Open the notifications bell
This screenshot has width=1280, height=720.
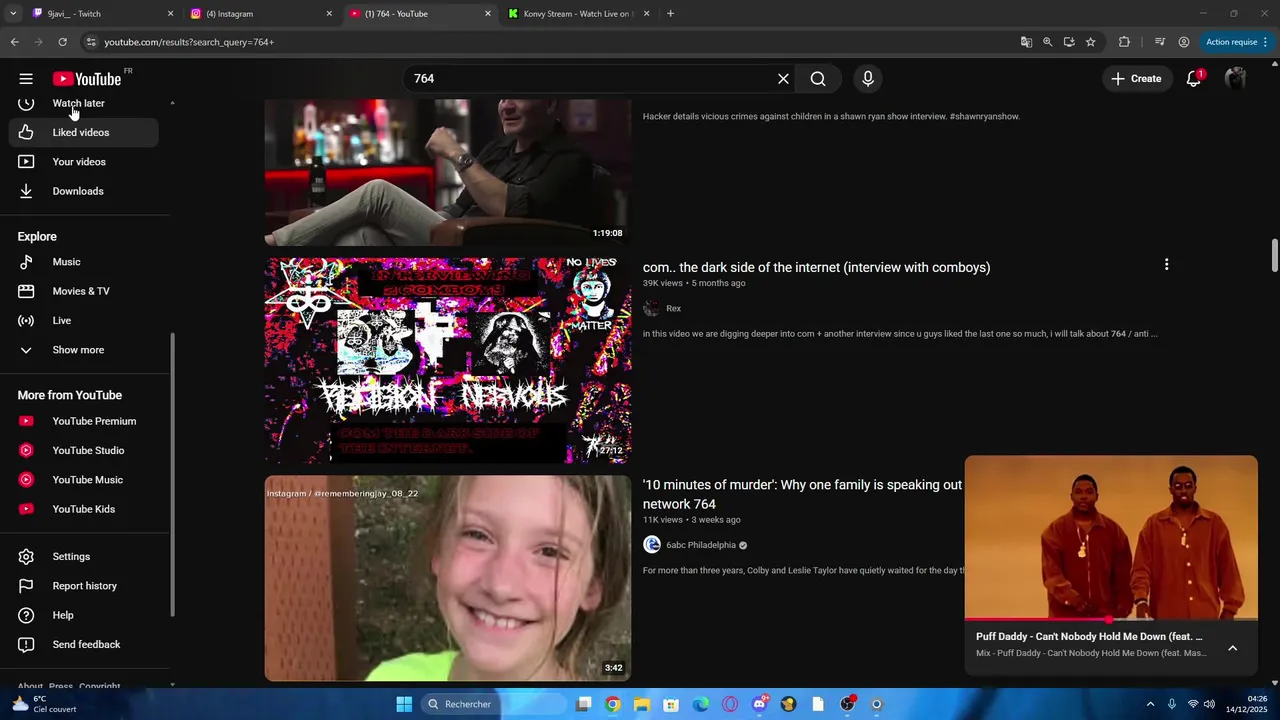point(1193,79)
